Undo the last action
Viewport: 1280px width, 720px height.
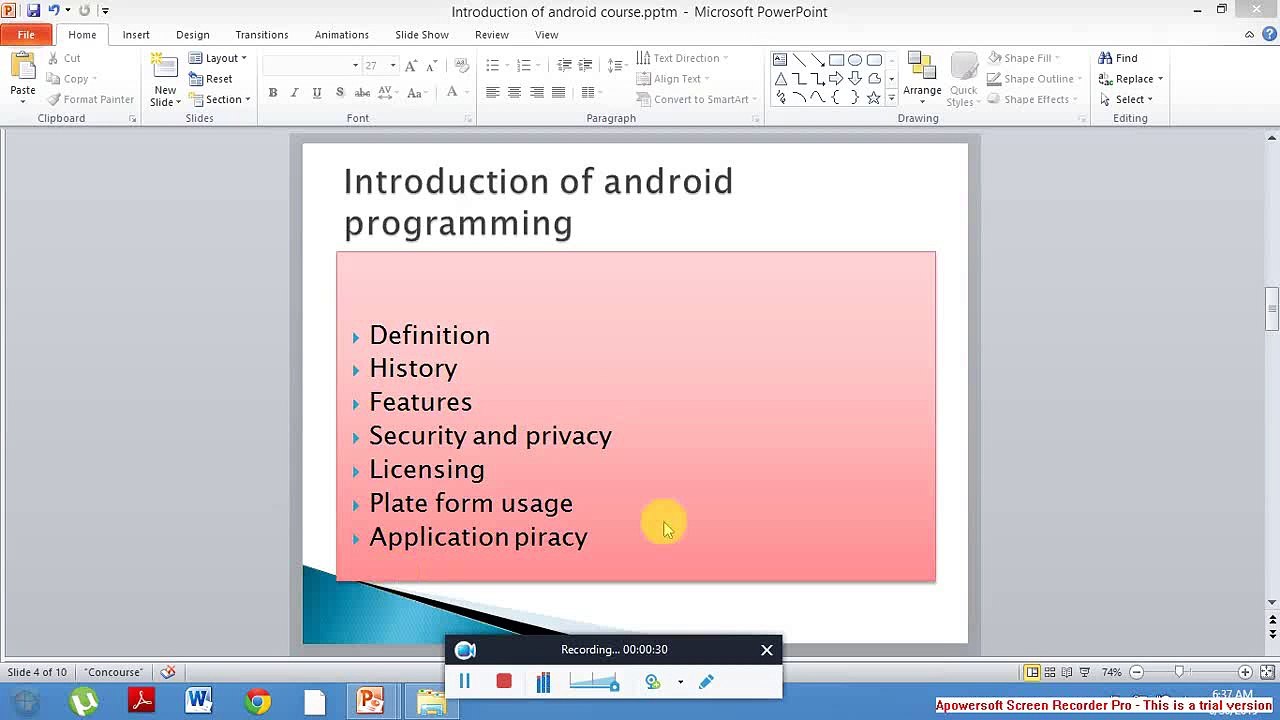54,11
